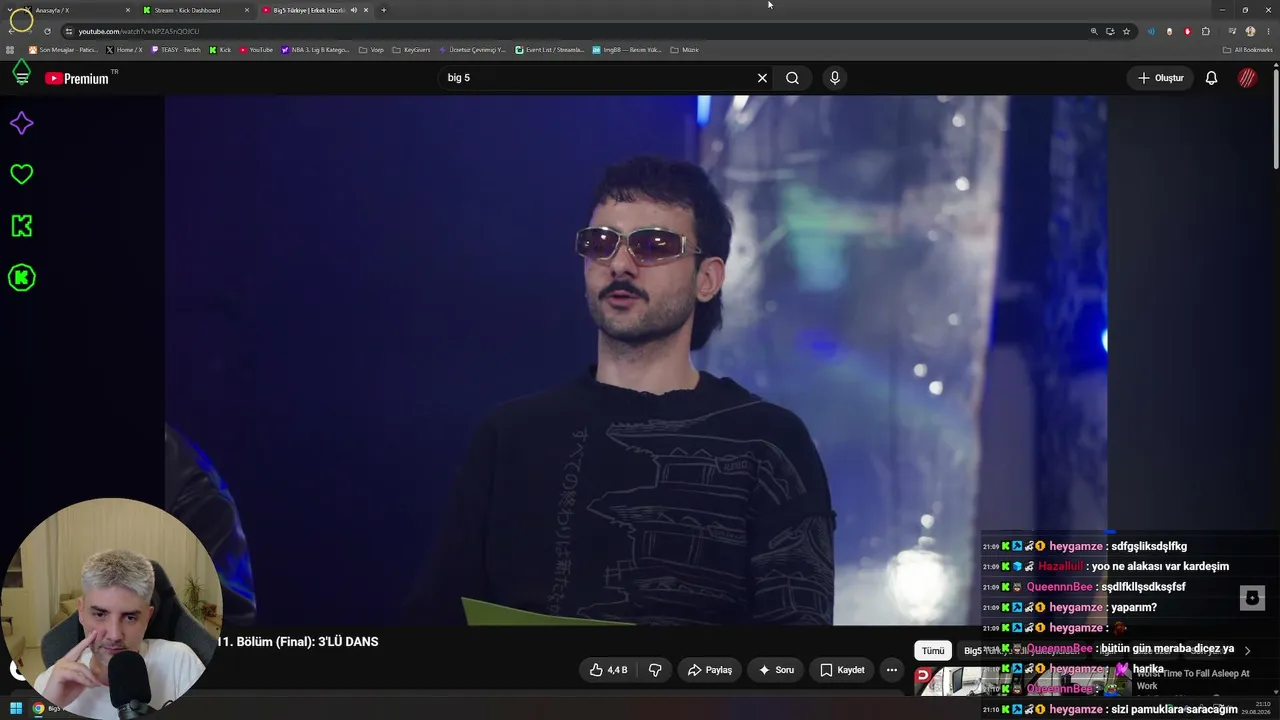The height and width of the screenshot is (720, 1280).
Task: Click the grey square icon beside chat
Action: pos(1252,598)
